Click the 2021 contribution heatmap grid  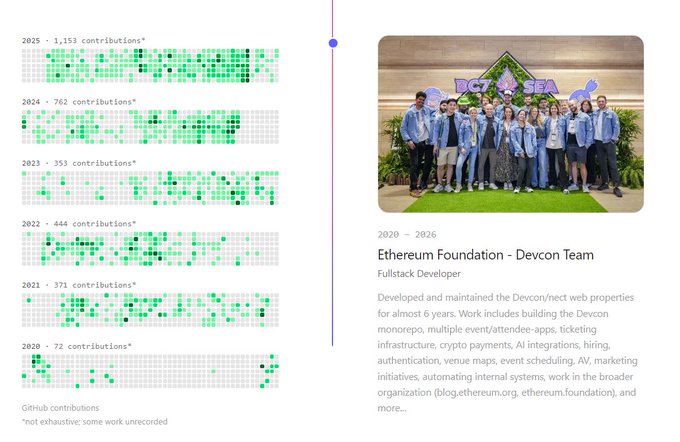(150, 310)
